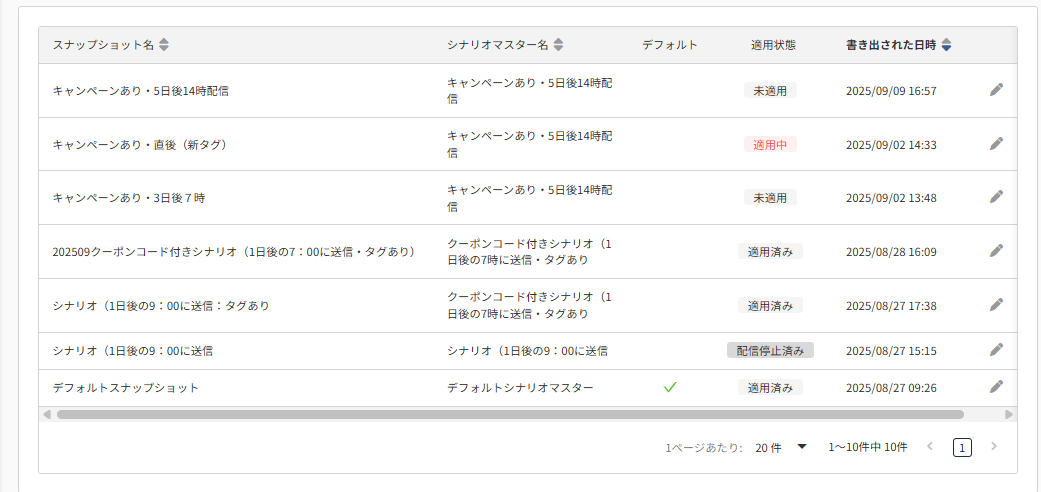
Task: Sort by スナップショット名 column
Action: (164, 45)
